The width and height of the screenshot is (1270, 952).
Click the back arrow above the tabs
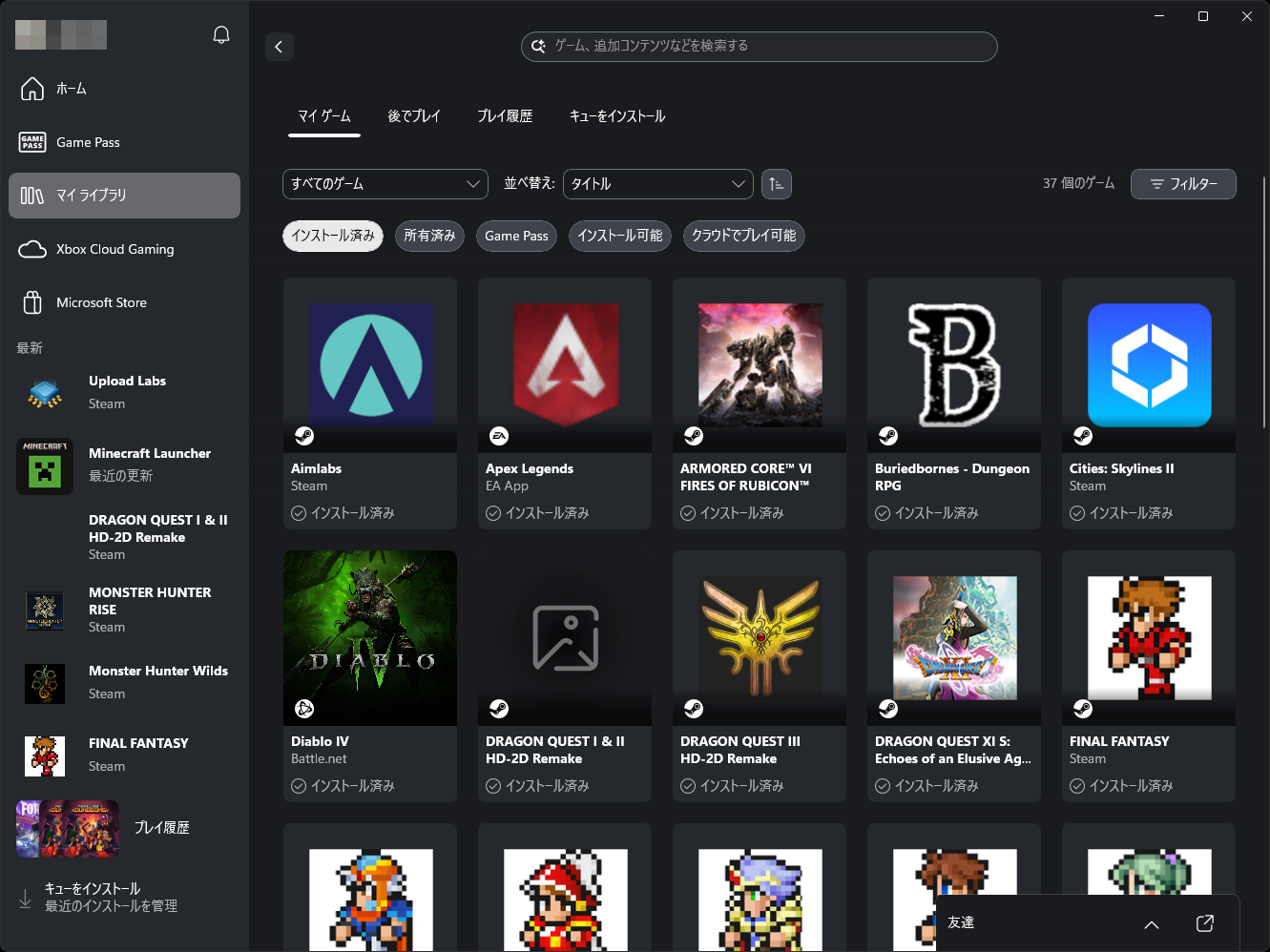tap(279, 47)
